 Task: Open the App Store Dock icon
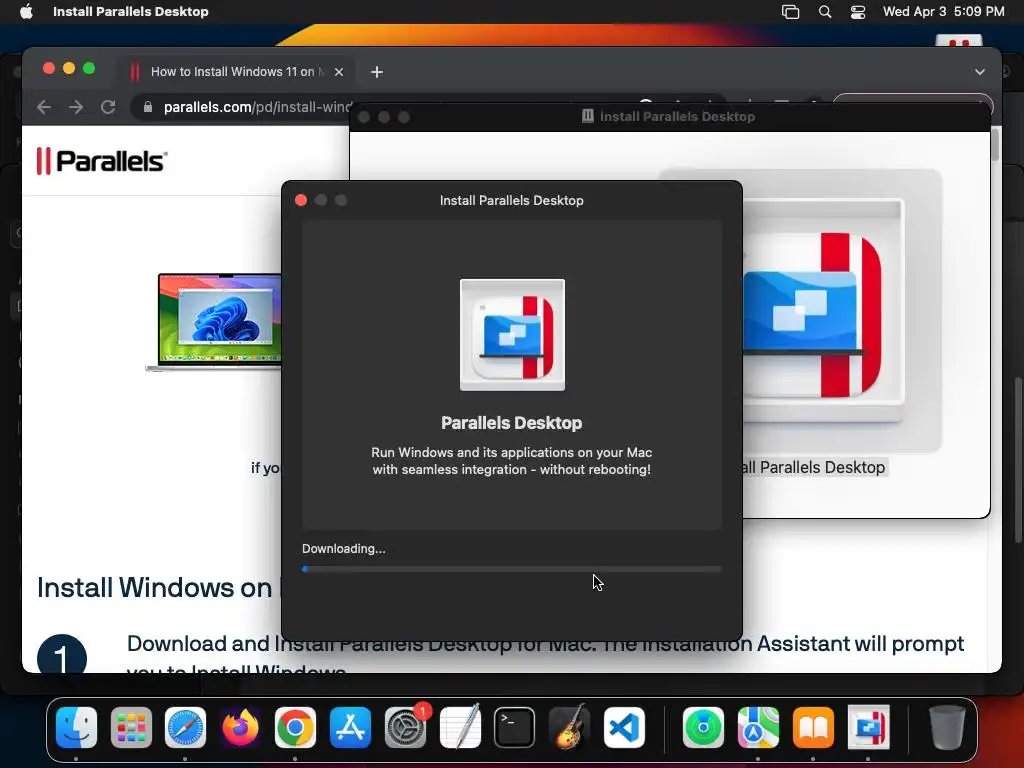point(350,727)
